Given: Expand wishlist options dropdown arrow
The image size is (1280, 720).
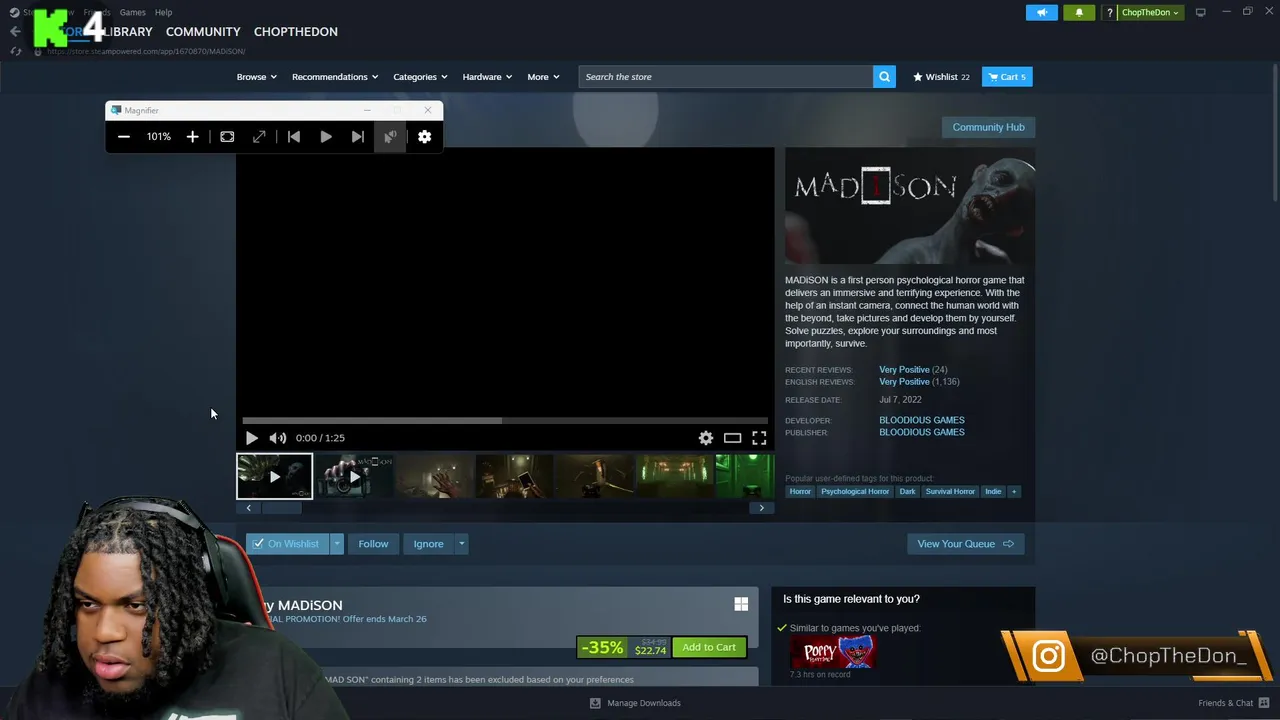Looking at the screenshot, I should (x=337, y=544).
